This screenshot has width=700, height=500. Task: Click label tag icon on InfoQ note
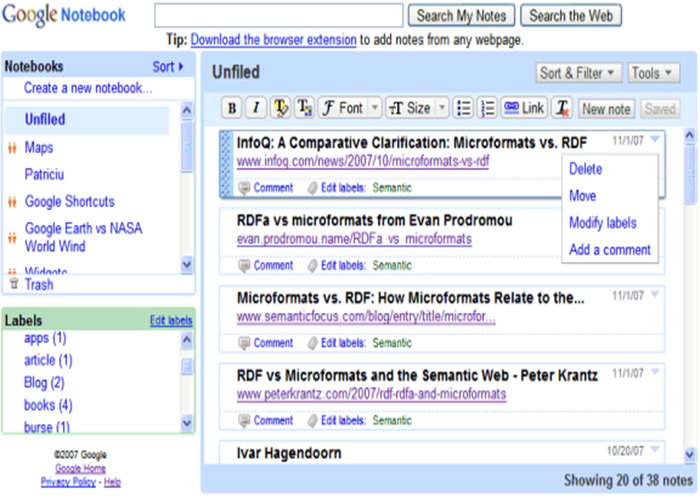click(312, 188)
